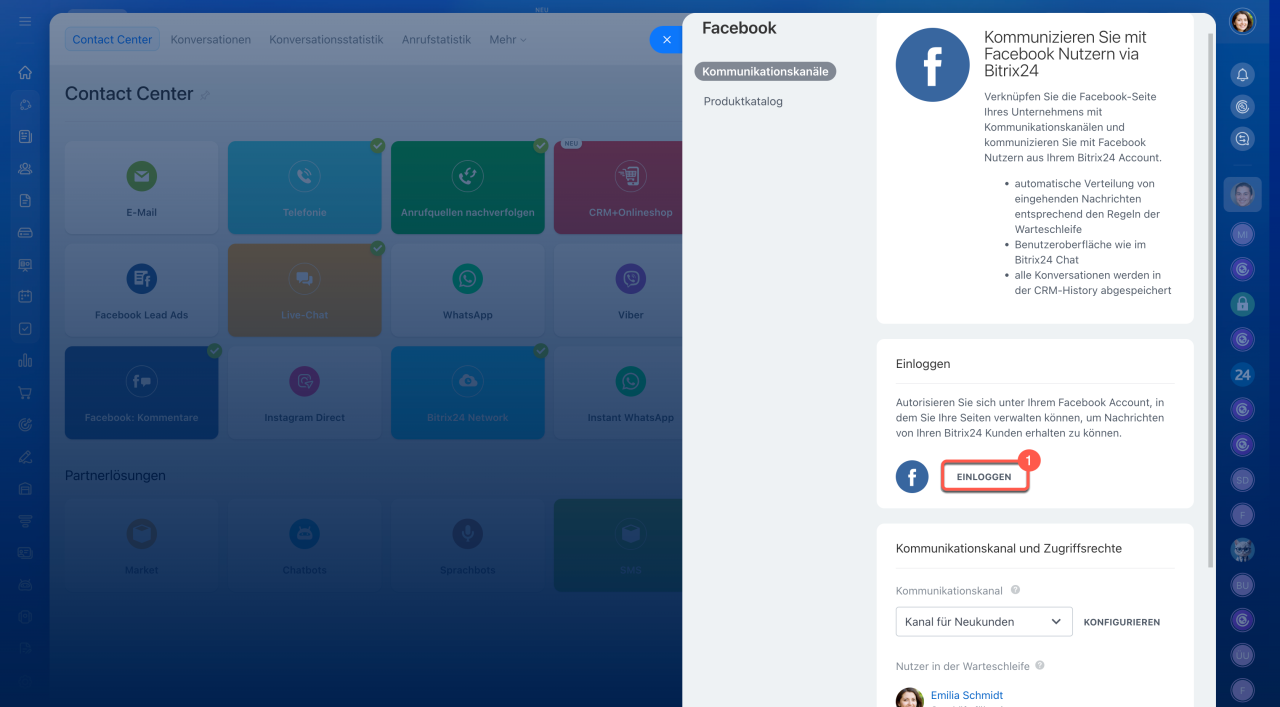Screen dimensions: 1280x707
Task: Open the Market partner tile
Action: [x=141, y=545]
